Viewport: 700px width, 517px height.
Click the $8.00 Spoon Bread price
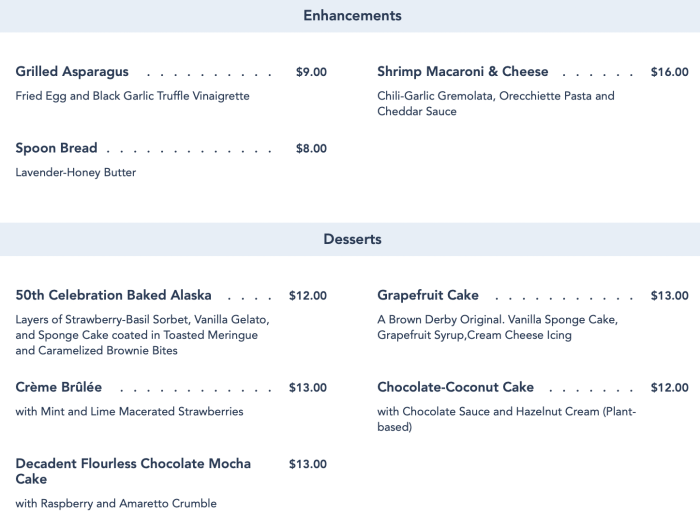311,148
